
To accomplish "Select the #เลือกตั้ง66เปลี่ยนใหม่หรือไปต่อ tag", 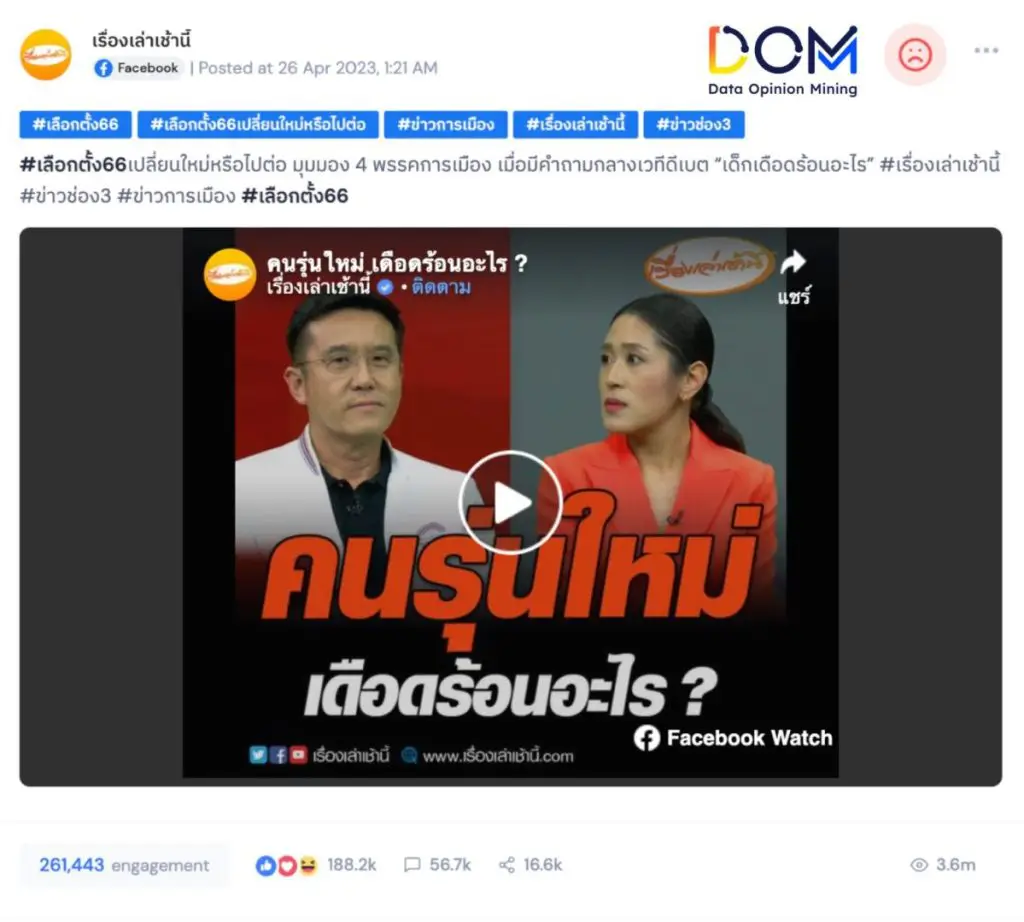I will coord(258,125).
